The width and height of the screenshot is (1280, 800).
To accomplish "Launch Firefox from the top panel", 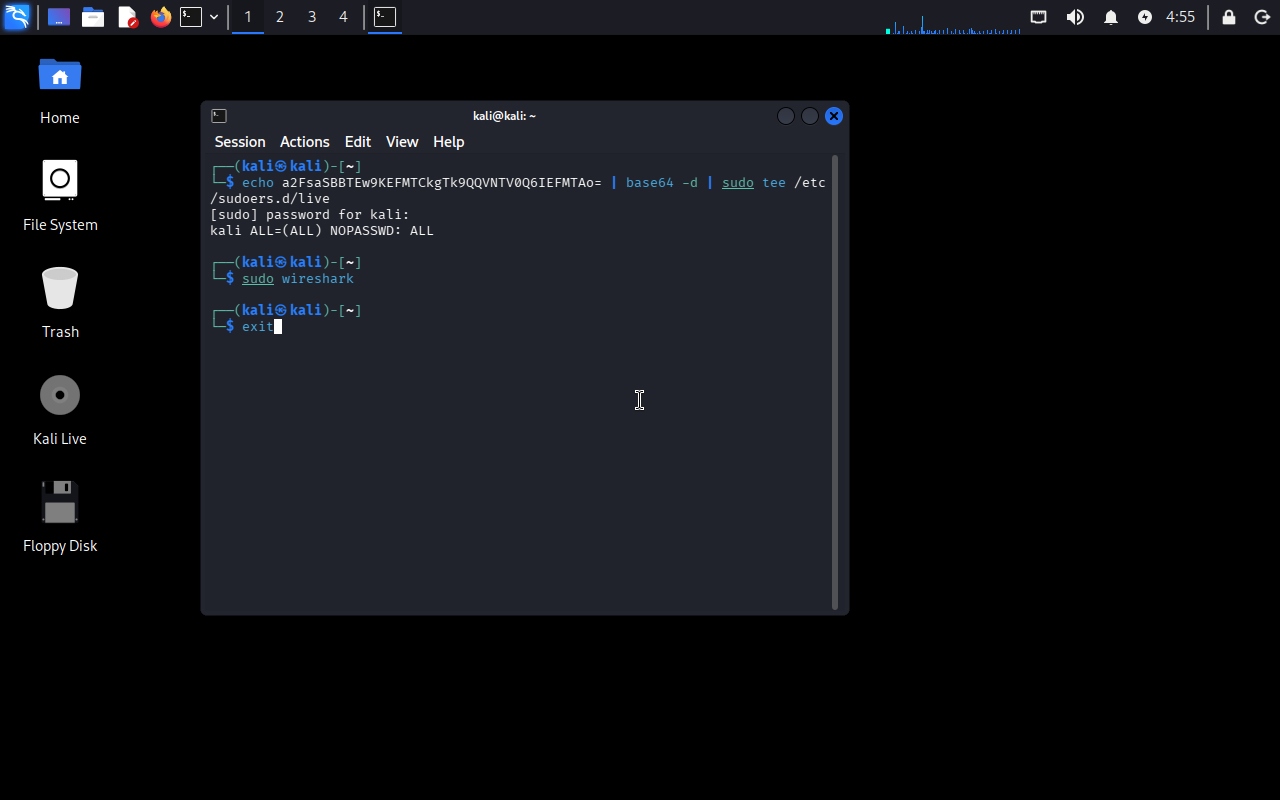I will [x=161, y=17].
